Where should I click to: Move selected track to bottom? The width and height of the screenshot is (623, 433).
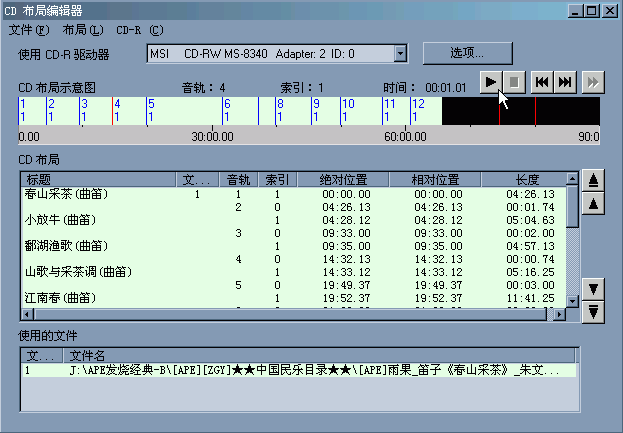pyautogui.click(x=594, y=311)
